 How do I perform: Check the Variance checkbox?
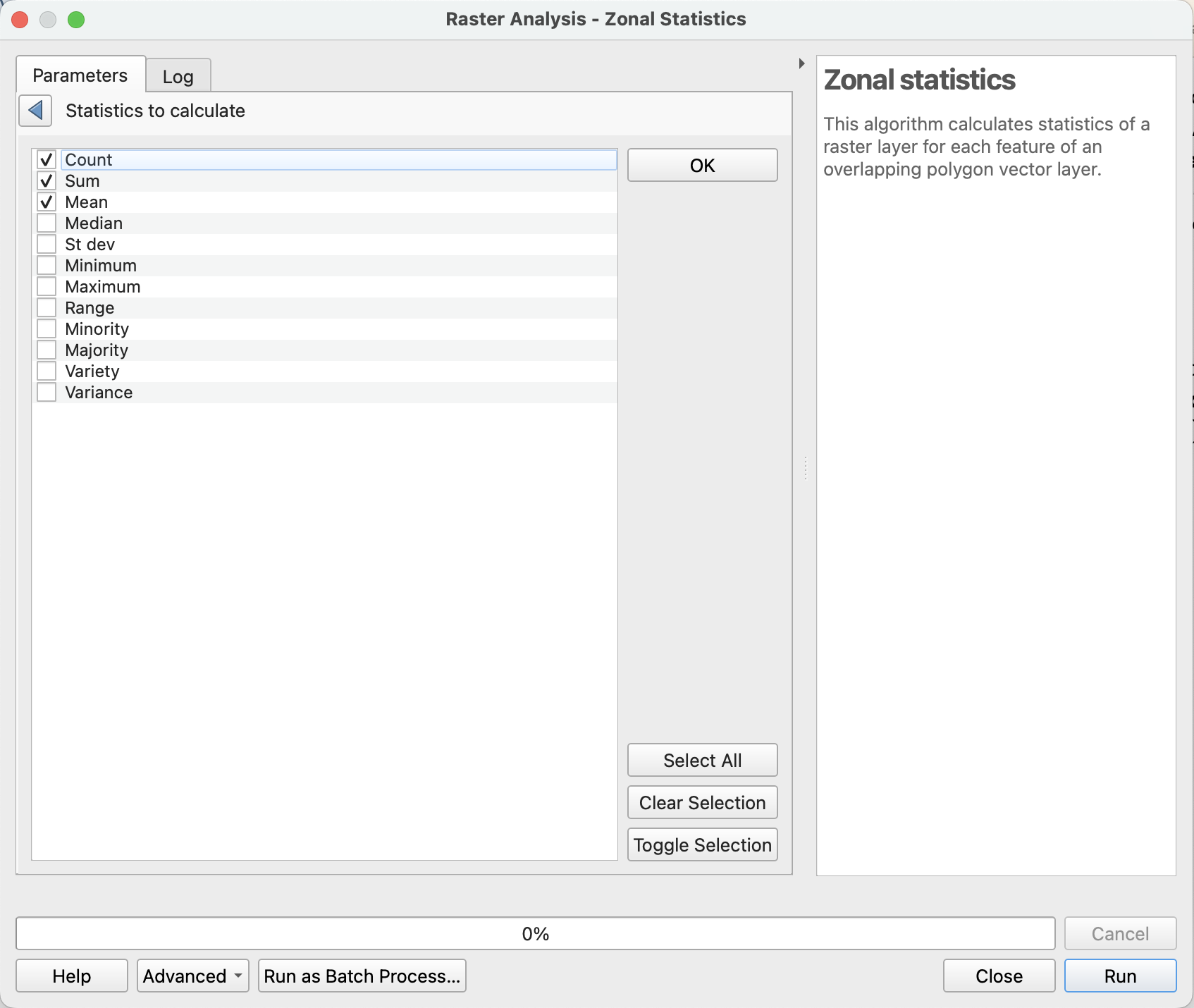pyautogui.click(x=47, y=393)
